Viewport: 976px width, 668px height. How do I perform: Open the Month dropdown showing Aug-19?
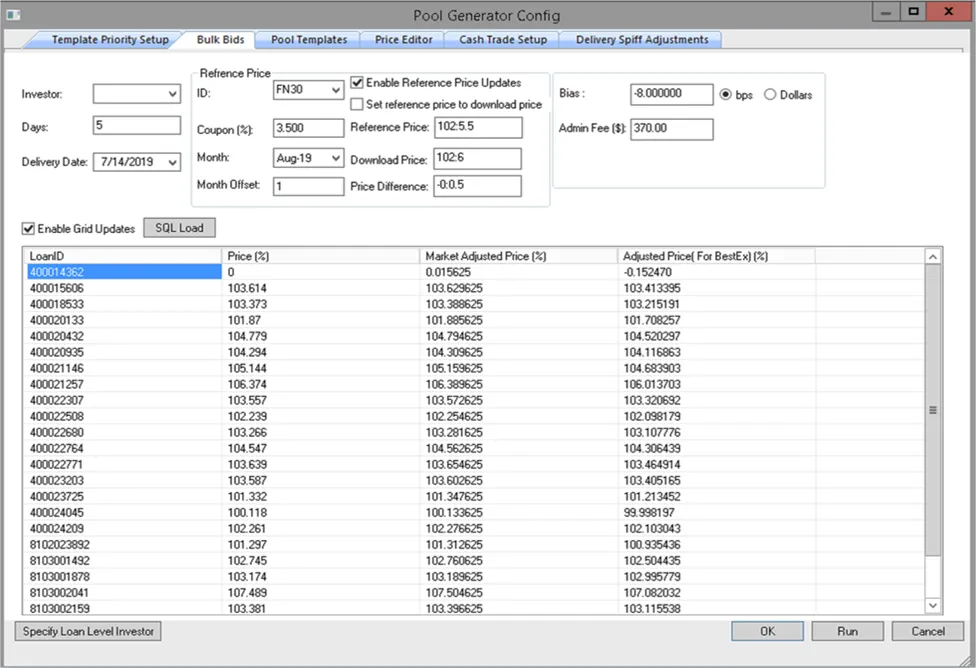[x=334, y=157]
